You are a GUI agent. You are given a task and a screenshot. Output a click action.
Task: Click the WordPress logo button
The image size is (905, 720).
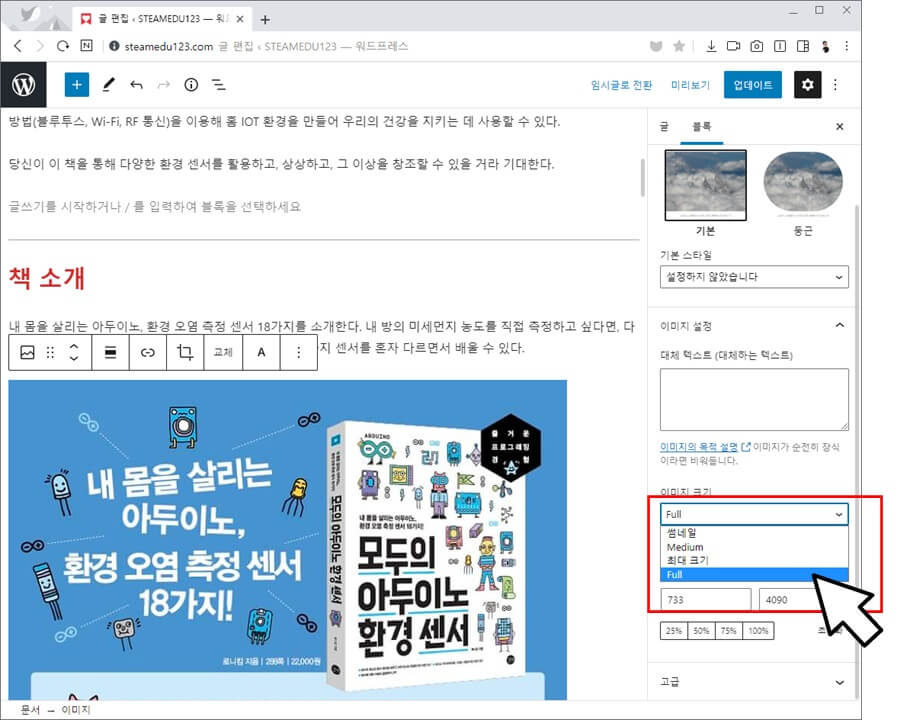[x=23, y=85]
